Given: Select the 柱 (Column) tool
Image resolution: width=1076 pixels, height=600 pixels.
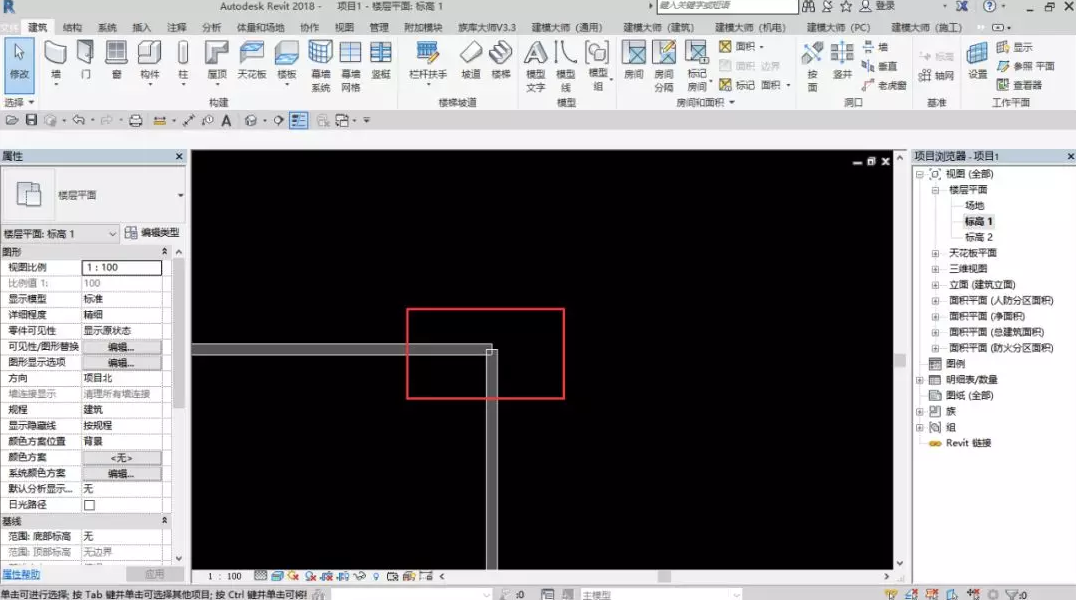Looking at the screenshot, I should pyautogui.click(x=183, y=60).
